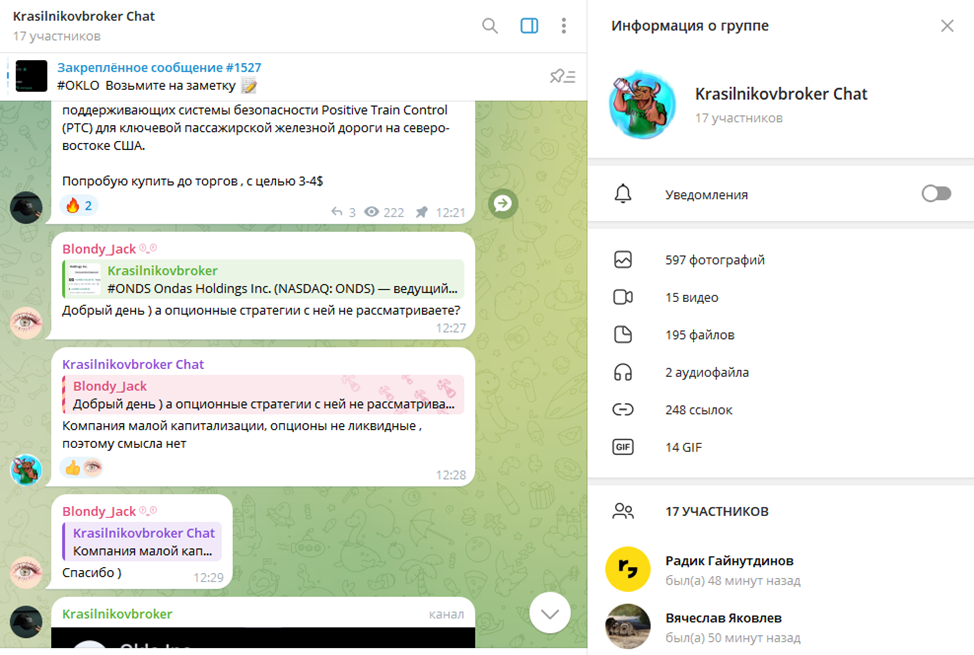
Task: Open the 14 GIF icon
Action: (x=623, y=447)
